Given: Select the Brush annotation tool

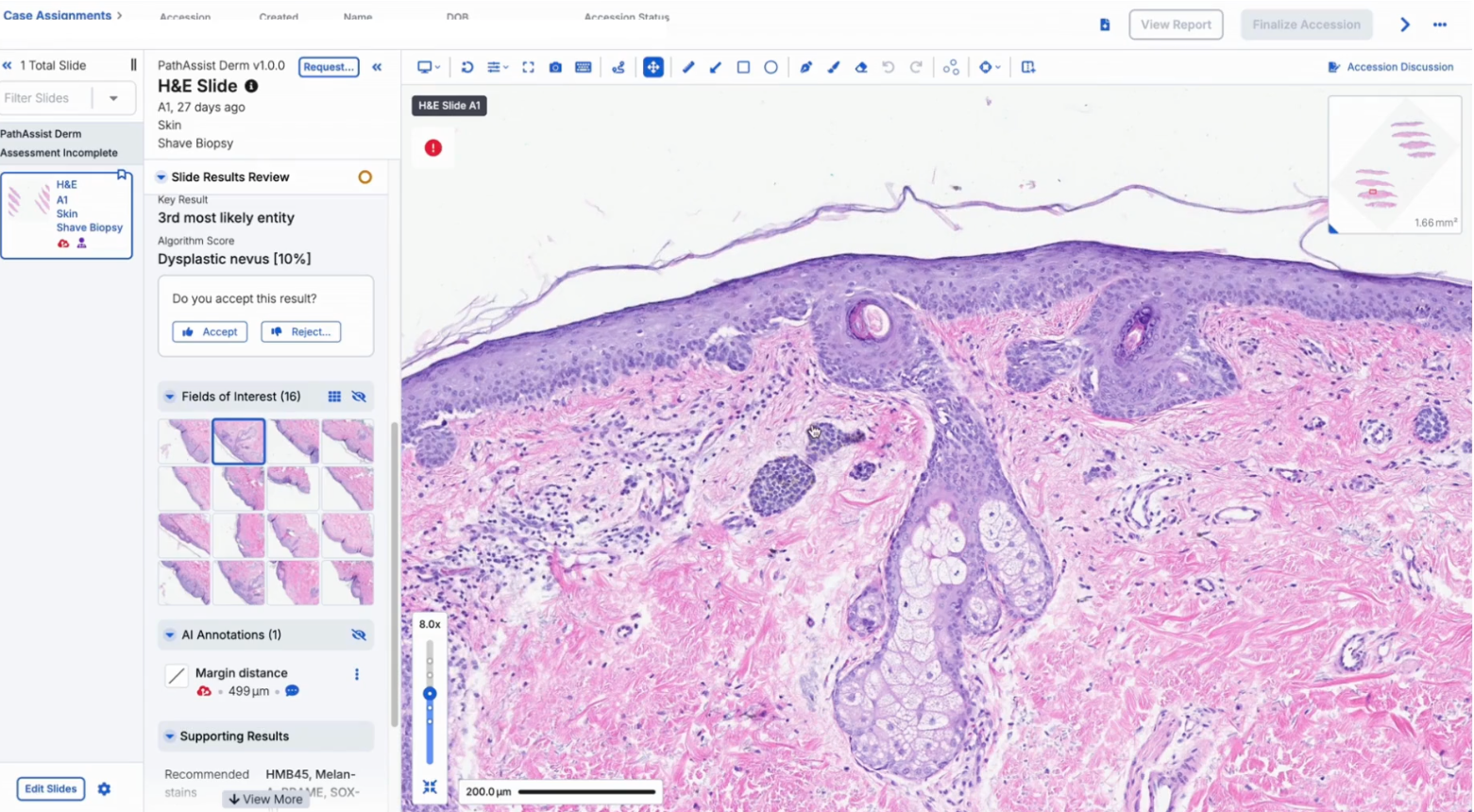Looking at the screenshot, I should click(833, 66).
